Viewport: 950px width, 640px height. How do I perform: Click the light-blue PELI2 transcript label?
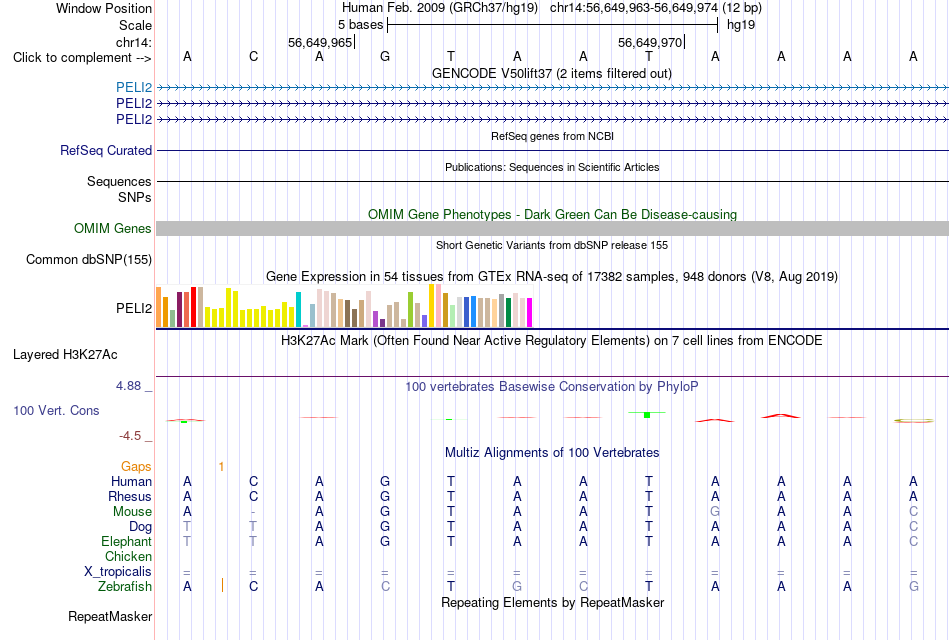click(x=134, y=87)
